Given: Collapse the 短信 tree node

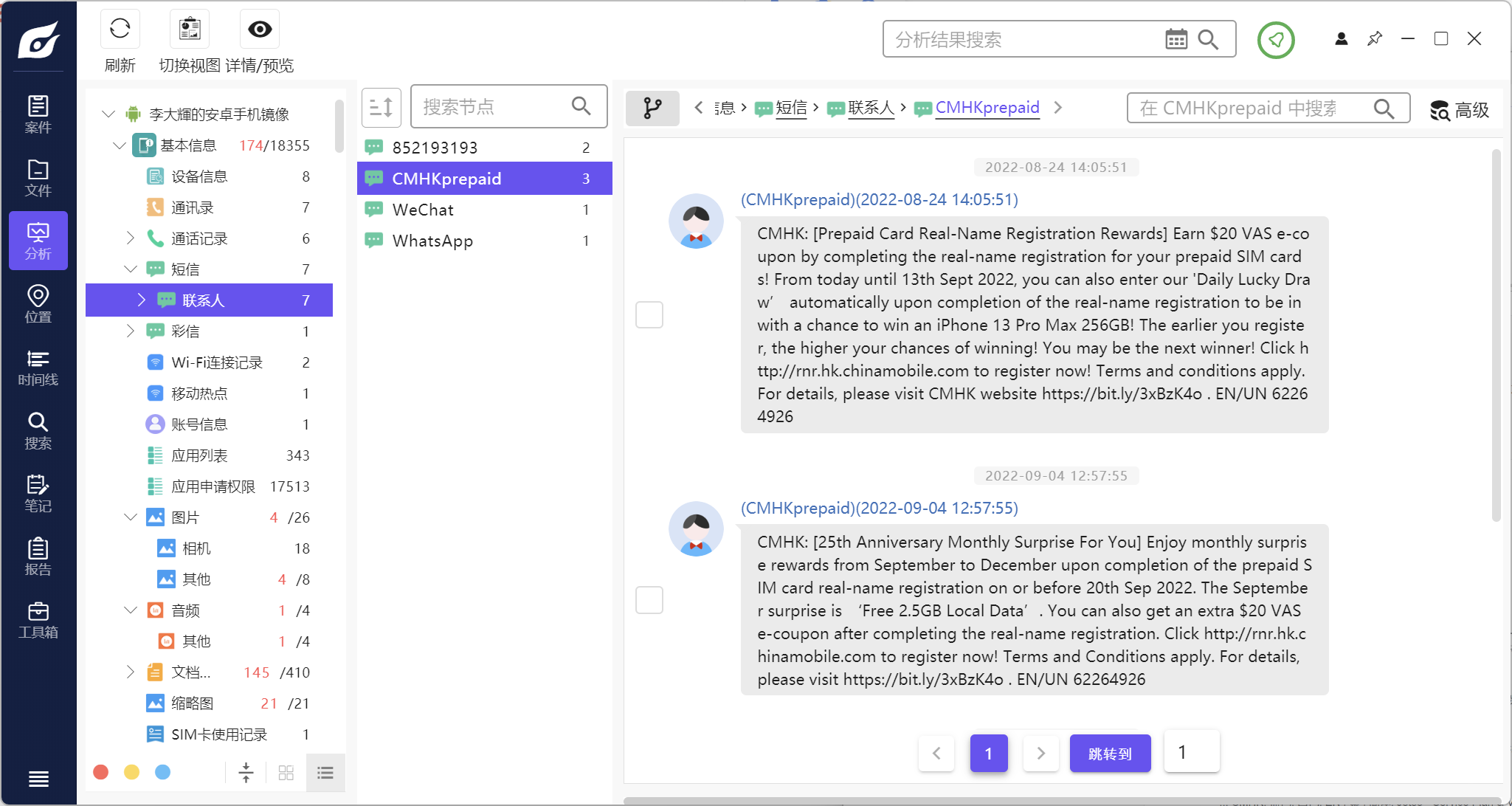Looking at the screenshot, I should click(x=131, y=269).
